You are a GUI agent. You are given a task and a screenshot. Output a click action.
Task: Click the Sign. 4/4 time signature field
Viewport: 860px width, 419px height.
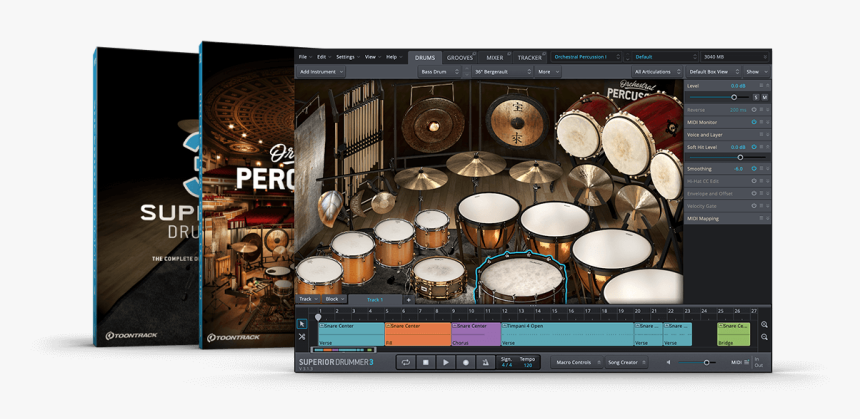[x=506, y=362]
